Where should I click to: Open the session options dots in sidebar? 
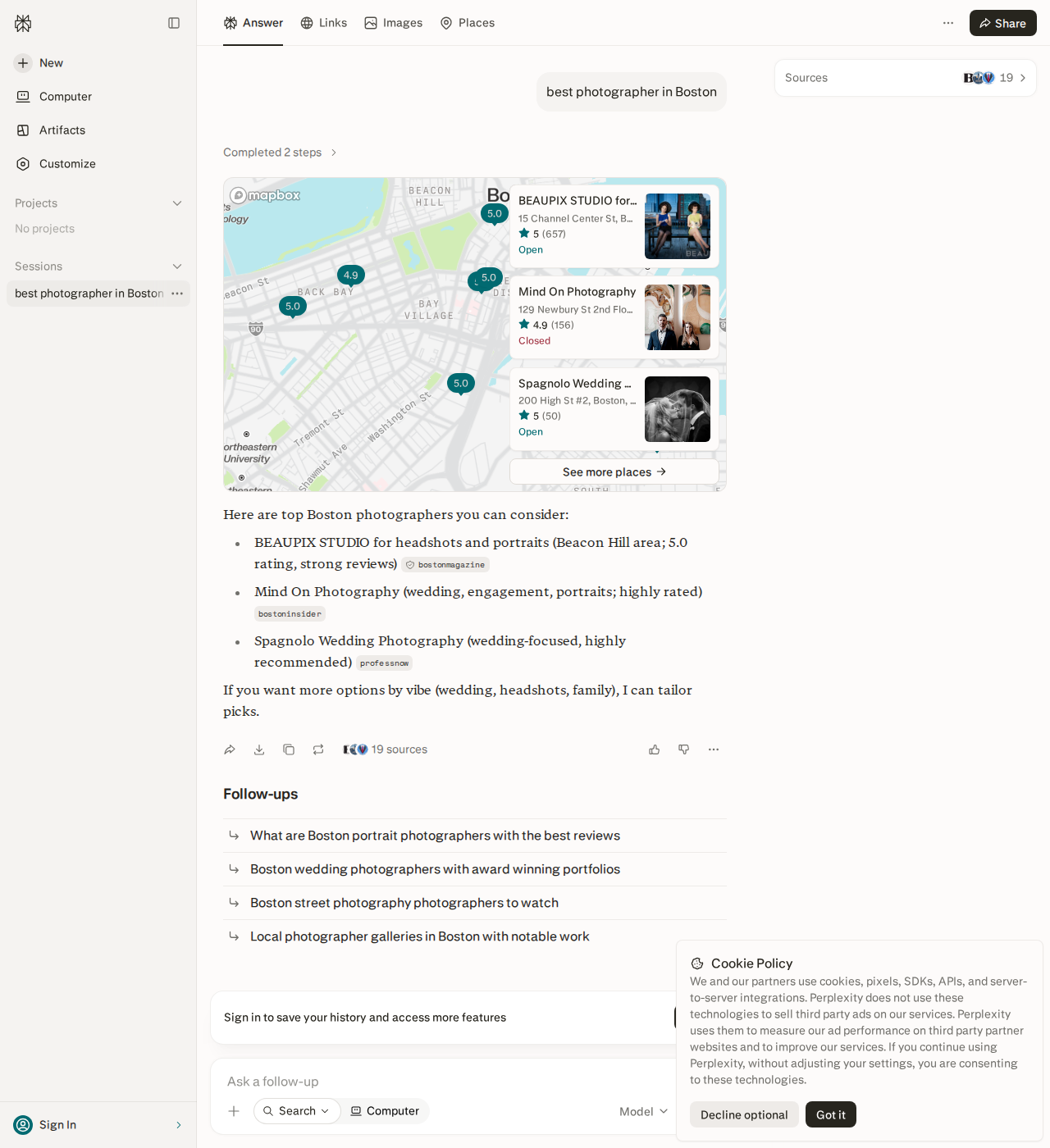coord(177,294)
